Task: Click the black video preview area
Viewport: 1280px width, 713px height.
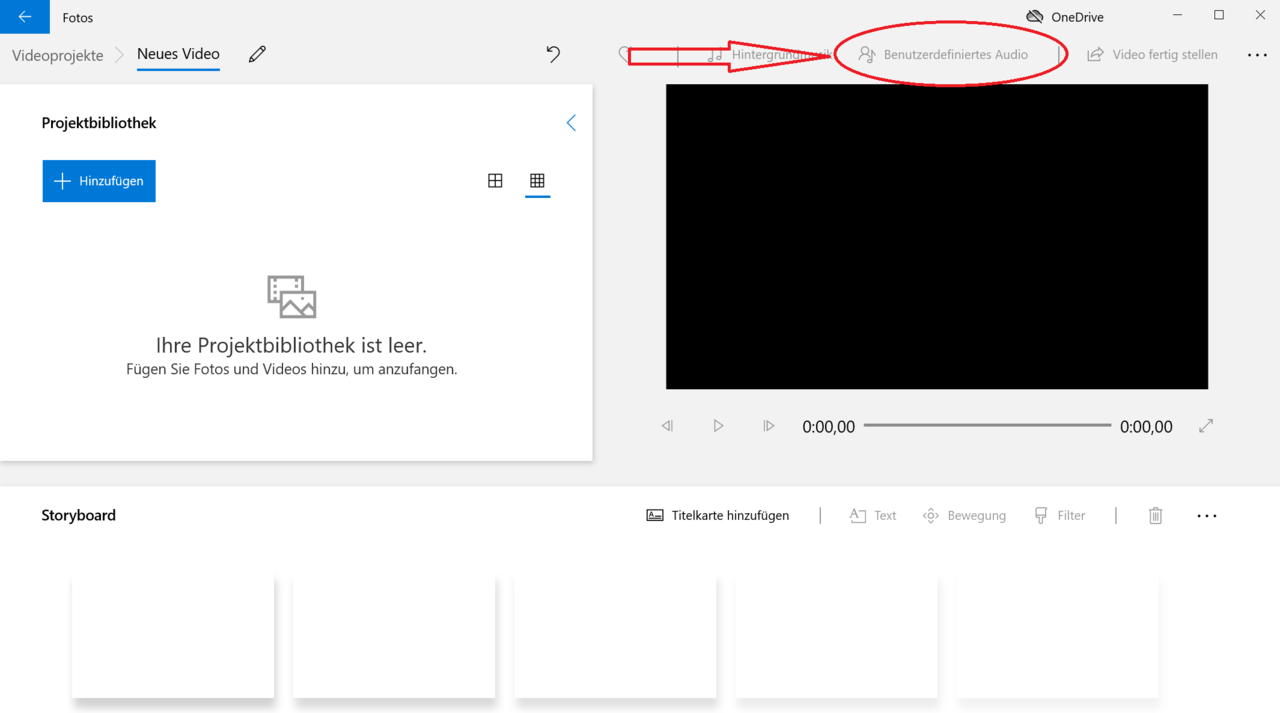Action: tap(937, 237)
